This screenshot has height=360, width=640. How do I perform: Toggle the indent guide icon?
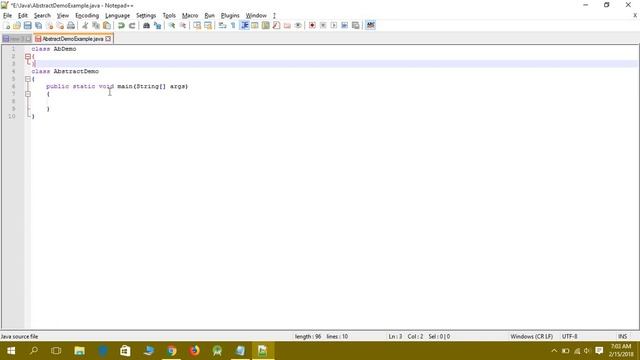244,25
